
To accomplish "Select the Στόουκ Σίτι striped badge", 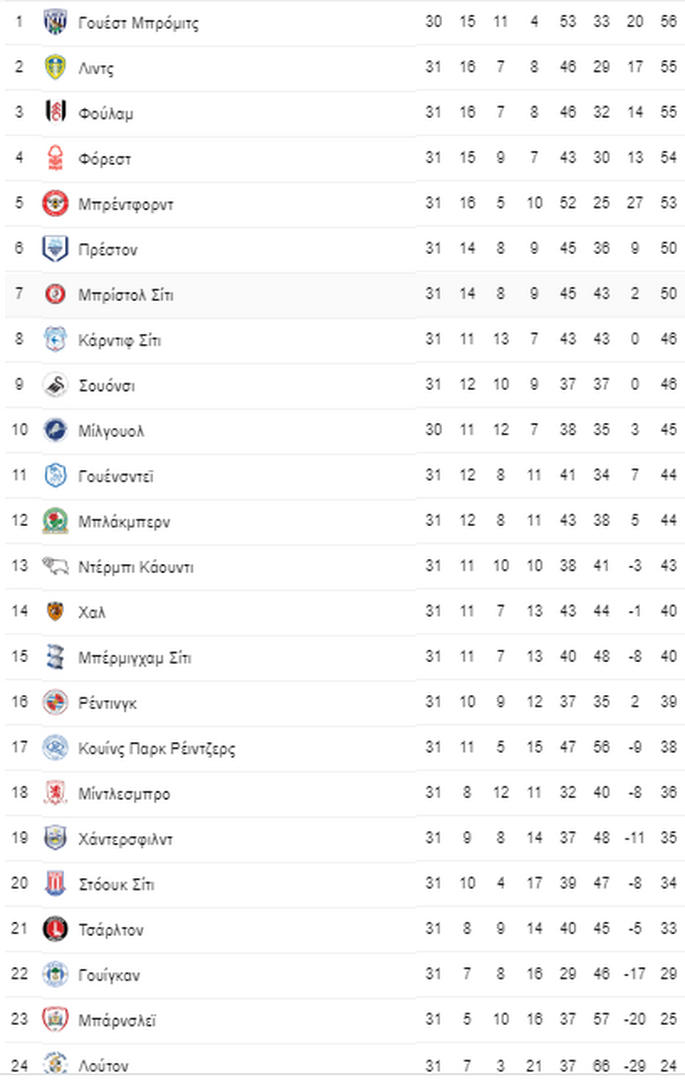I will (55, 884).
